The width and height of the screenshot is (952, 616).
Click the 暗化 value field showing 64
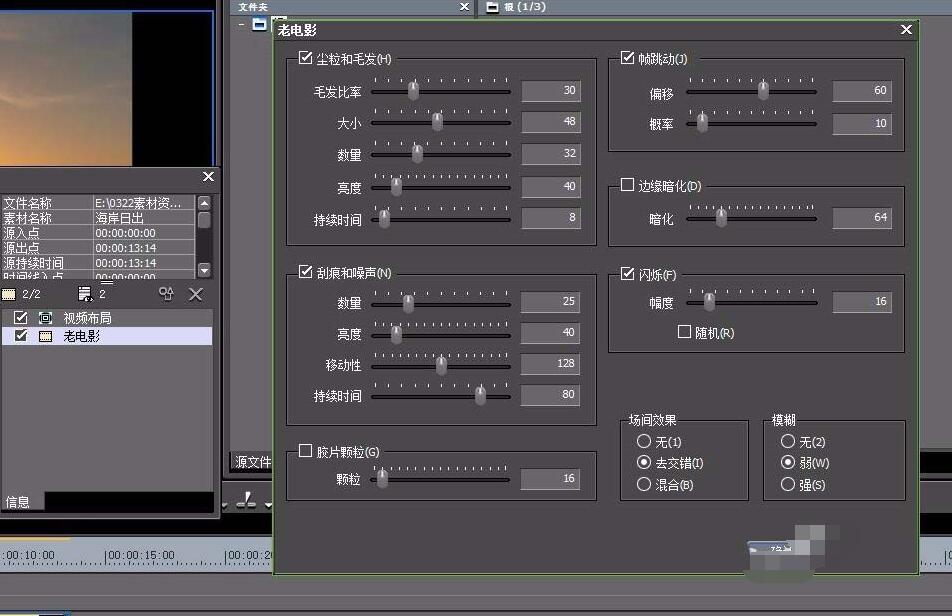pos(861,217)
